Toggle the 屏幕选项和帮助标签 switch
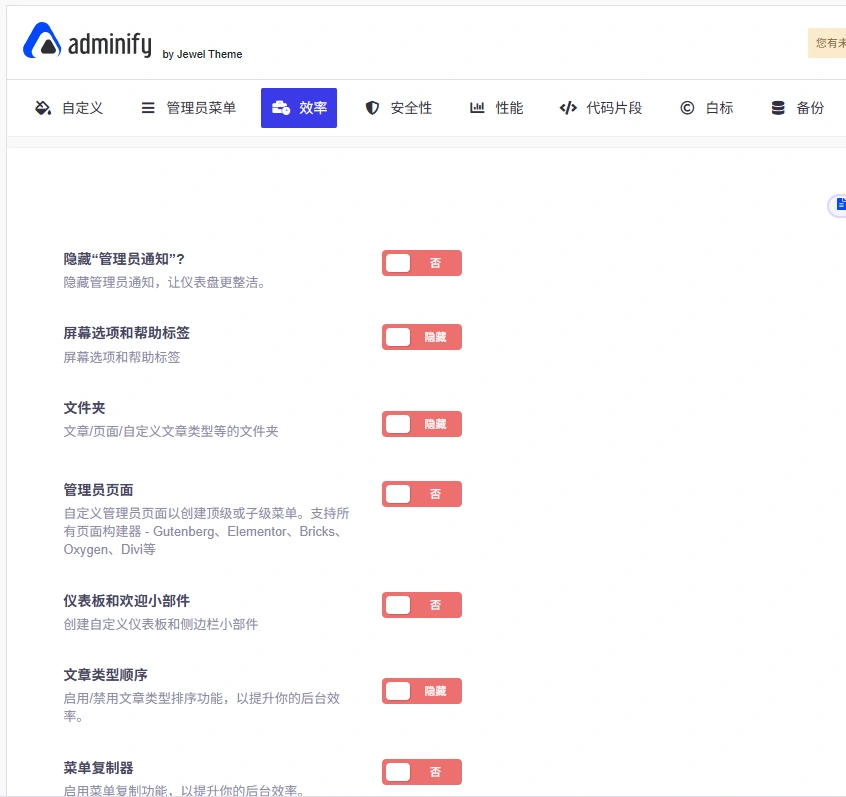Viewport: 846px width, 797px height. (x=421, y=337)
